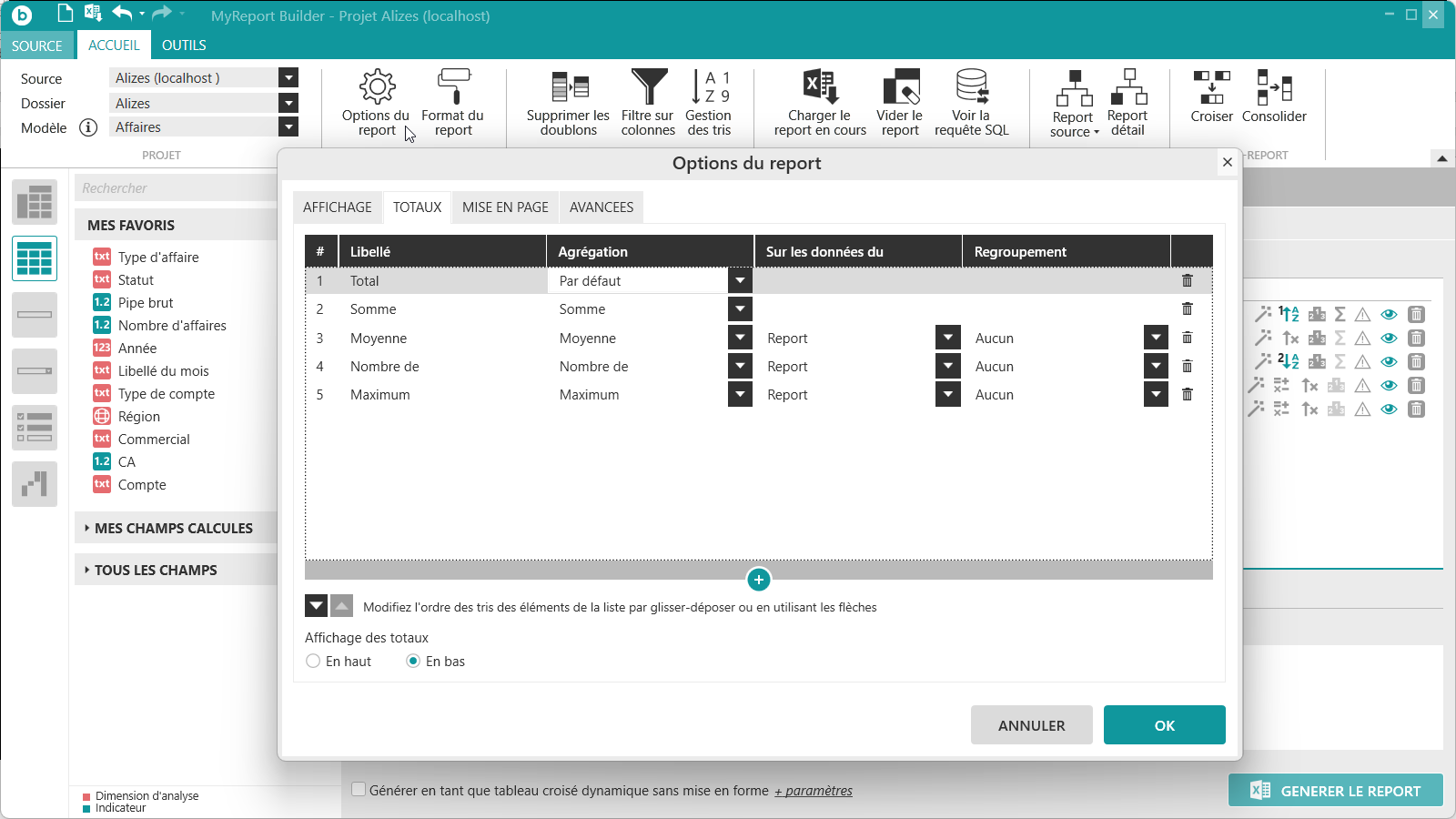Click the ANNULER button
The image size is (1456, 819).
pos(1031,725)
